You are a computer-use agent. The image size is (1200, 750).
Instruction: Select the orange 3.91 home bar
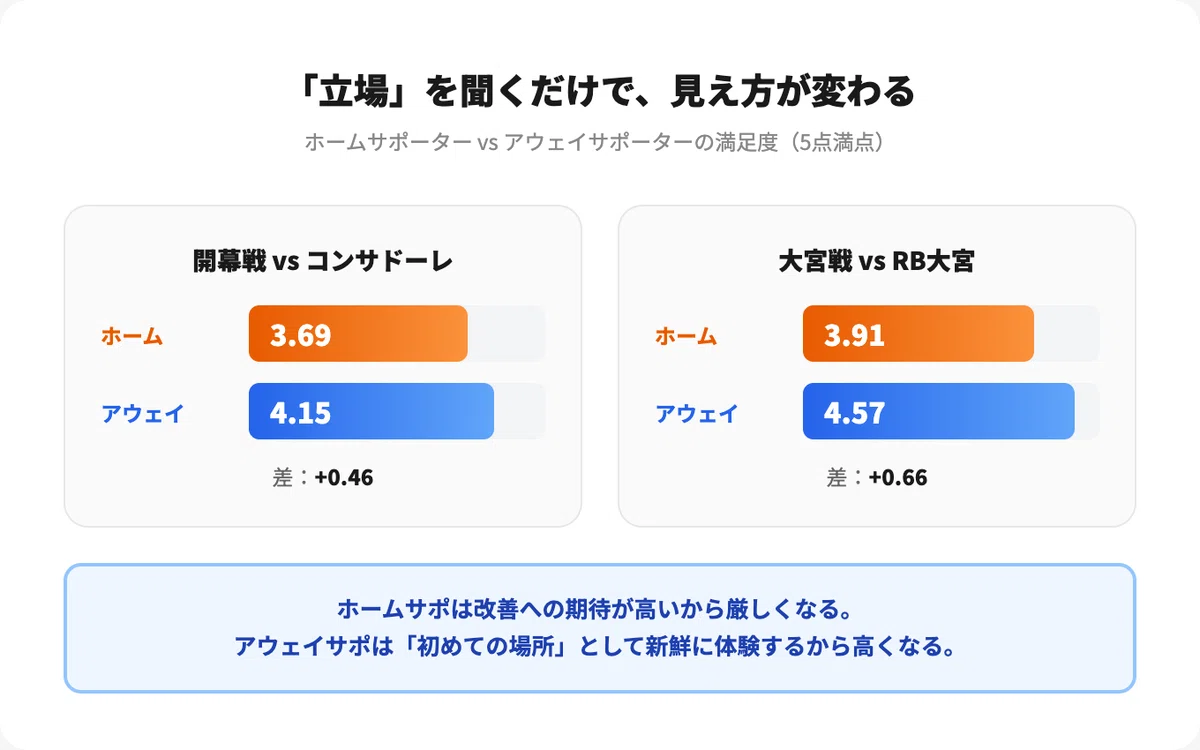coord(918,334)
